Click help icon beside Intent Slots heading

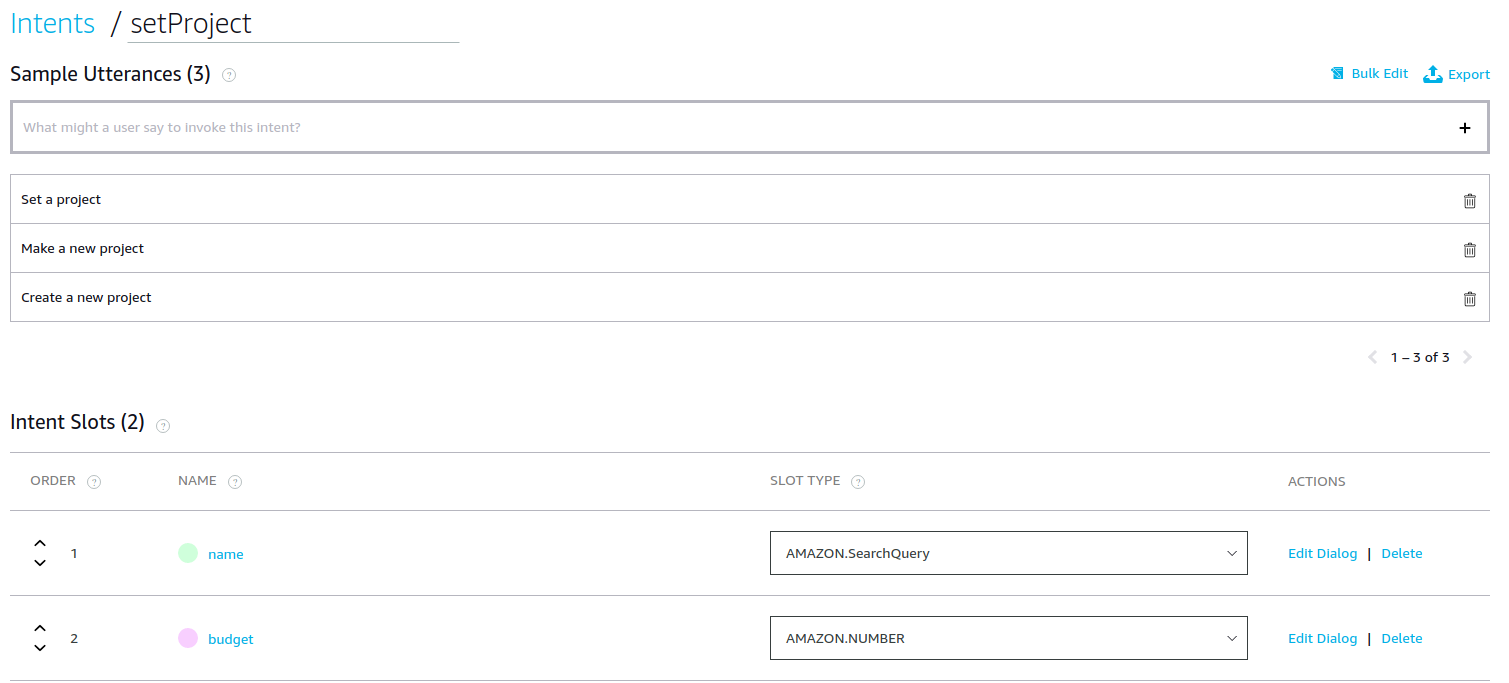163,425
